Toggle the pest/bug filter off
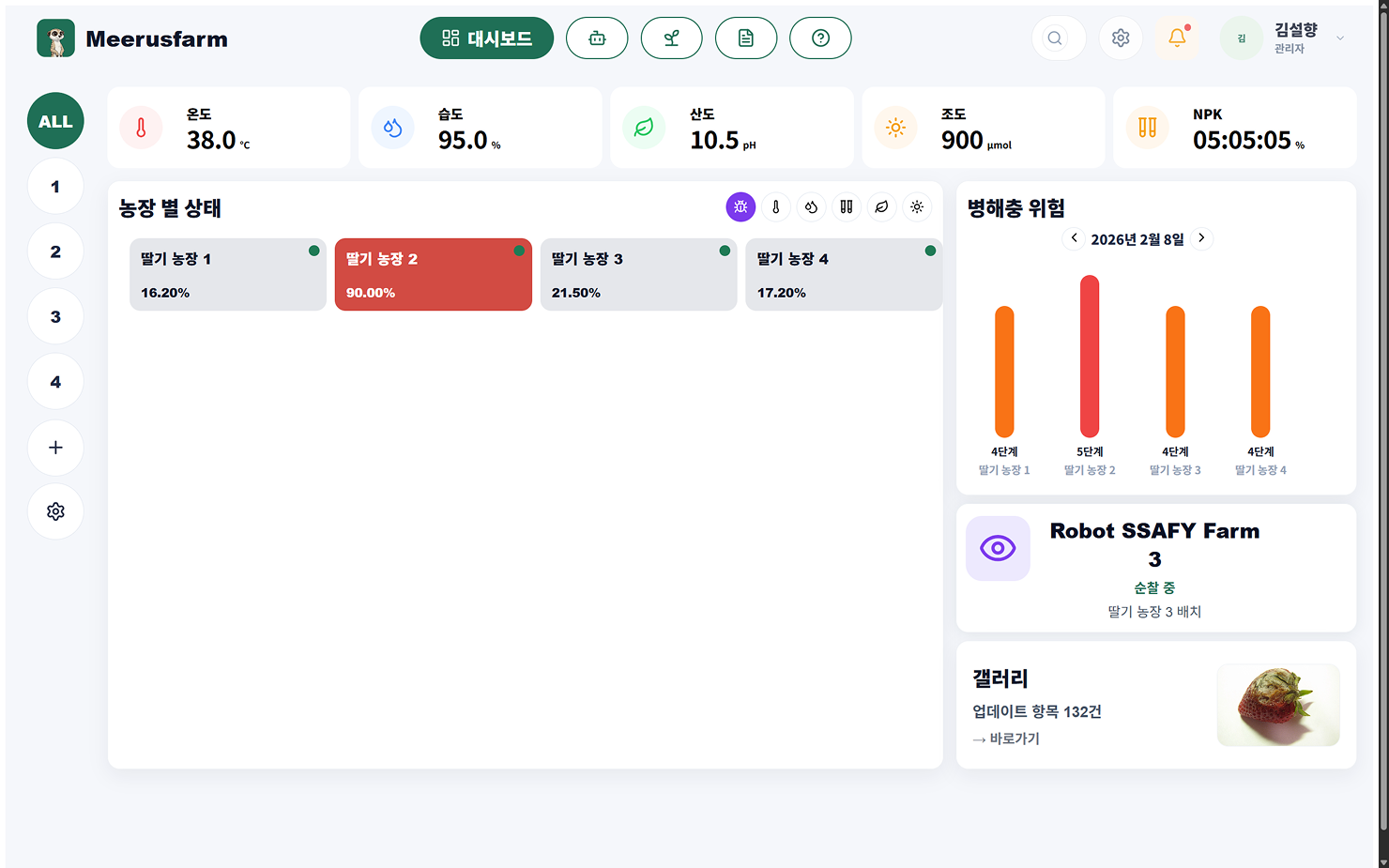 pyautogui.click(x=740, y=206)
